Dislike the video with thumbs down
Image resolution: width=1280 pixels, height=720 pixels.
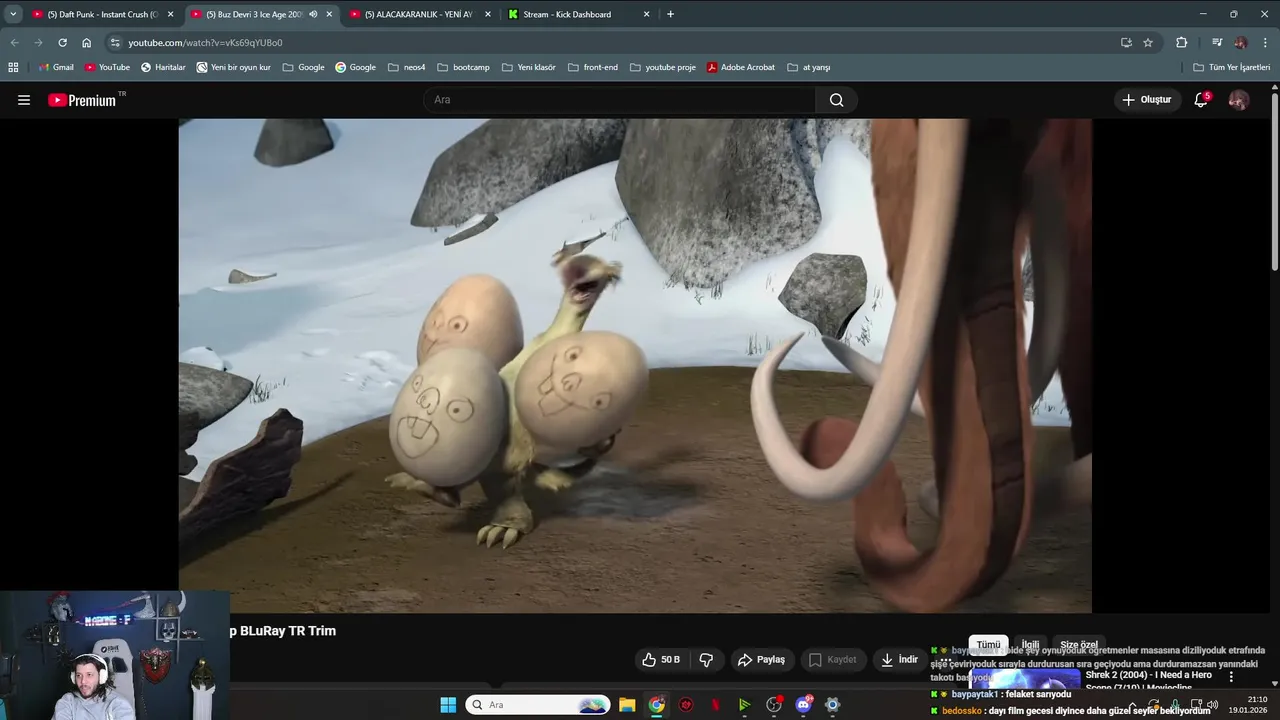706,660
